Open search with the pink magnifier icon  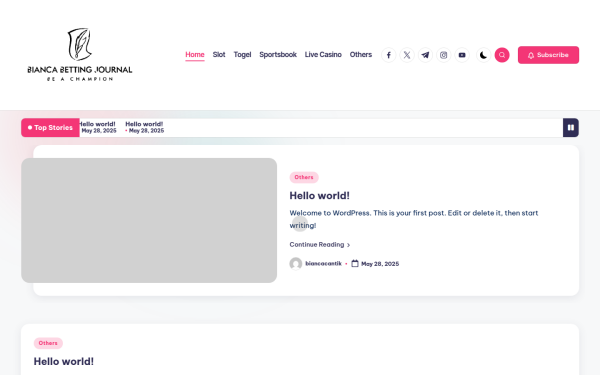click(502, 55)
